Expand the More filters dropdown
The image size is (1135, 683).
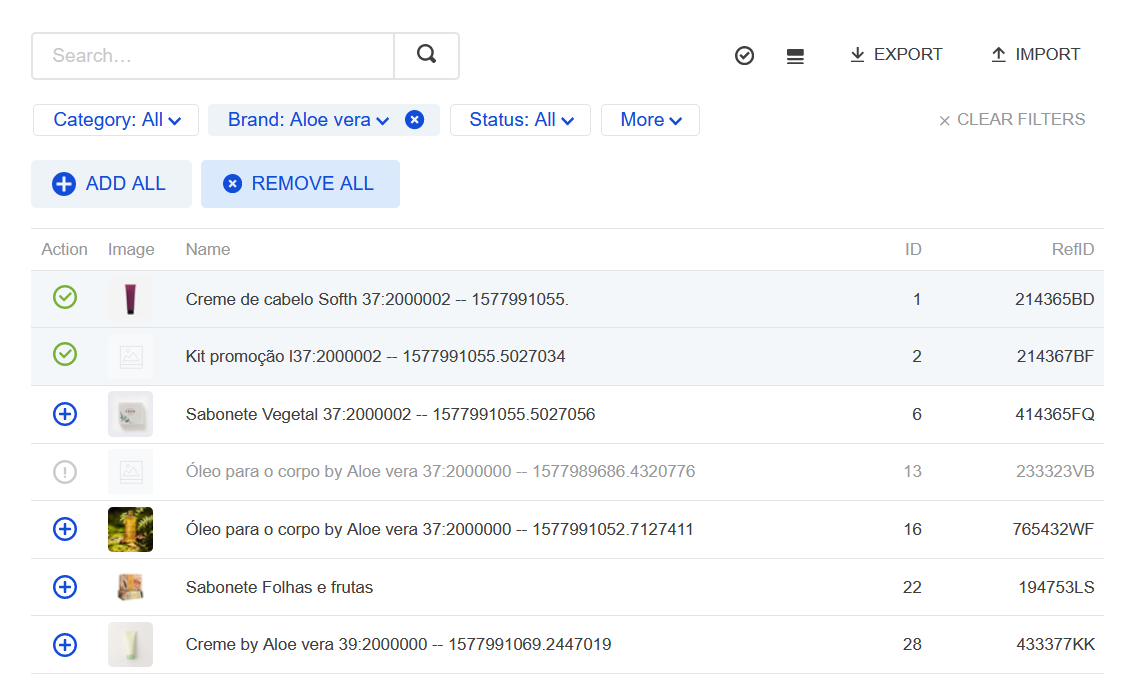(x=650, y=118)
